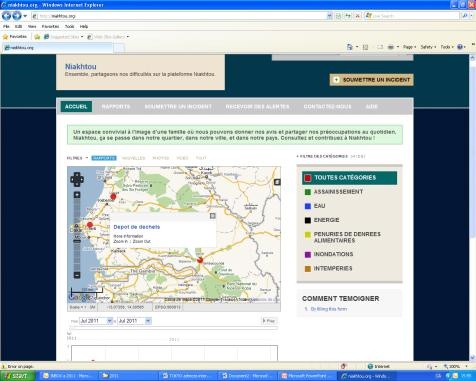Screen dimensions: 476x381
Task: Open the Tools menu in menu bar
Action: click(x=69, y=26)
